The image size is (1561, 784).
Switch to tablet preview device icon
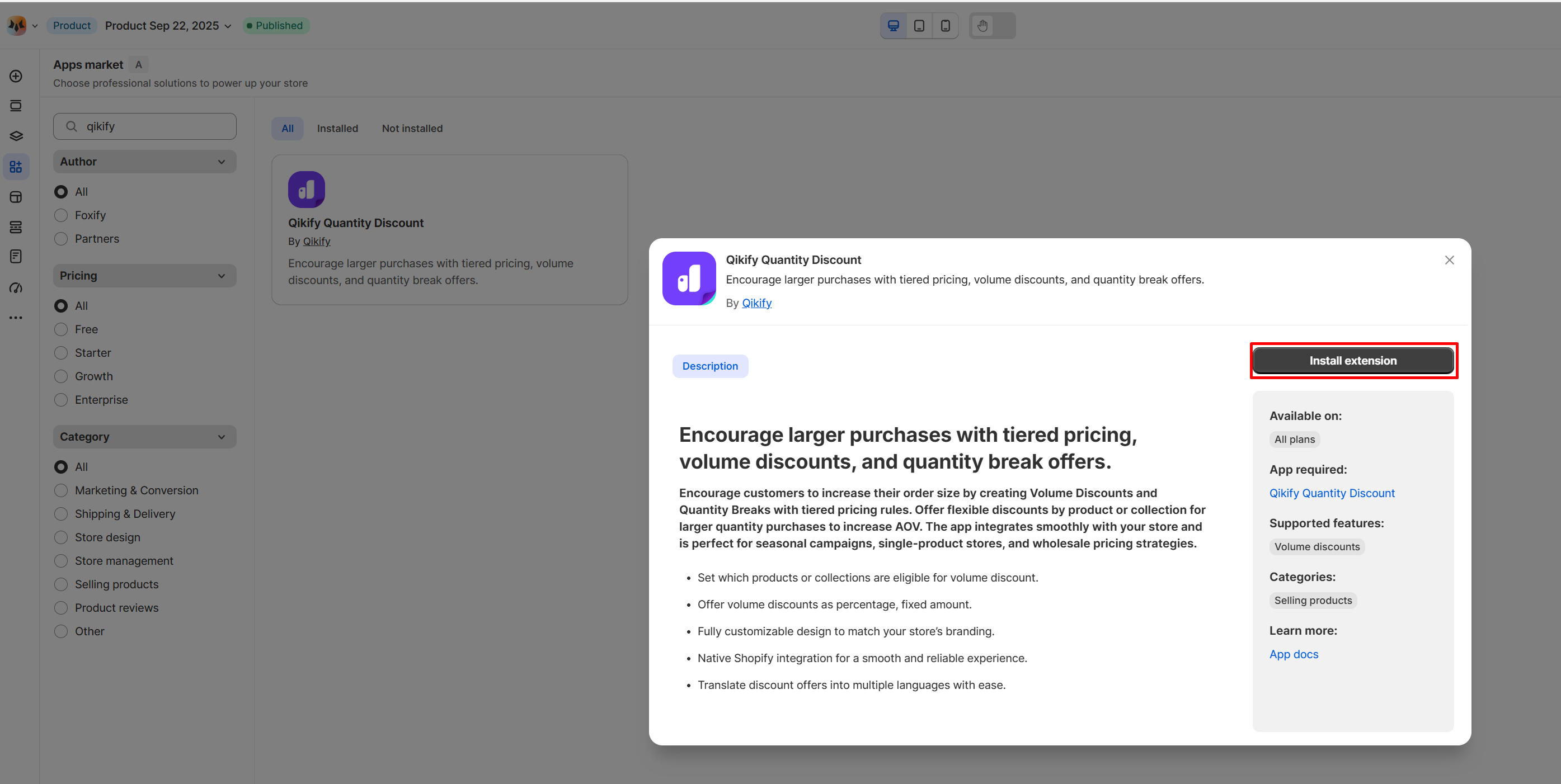(x=919, y=26)
